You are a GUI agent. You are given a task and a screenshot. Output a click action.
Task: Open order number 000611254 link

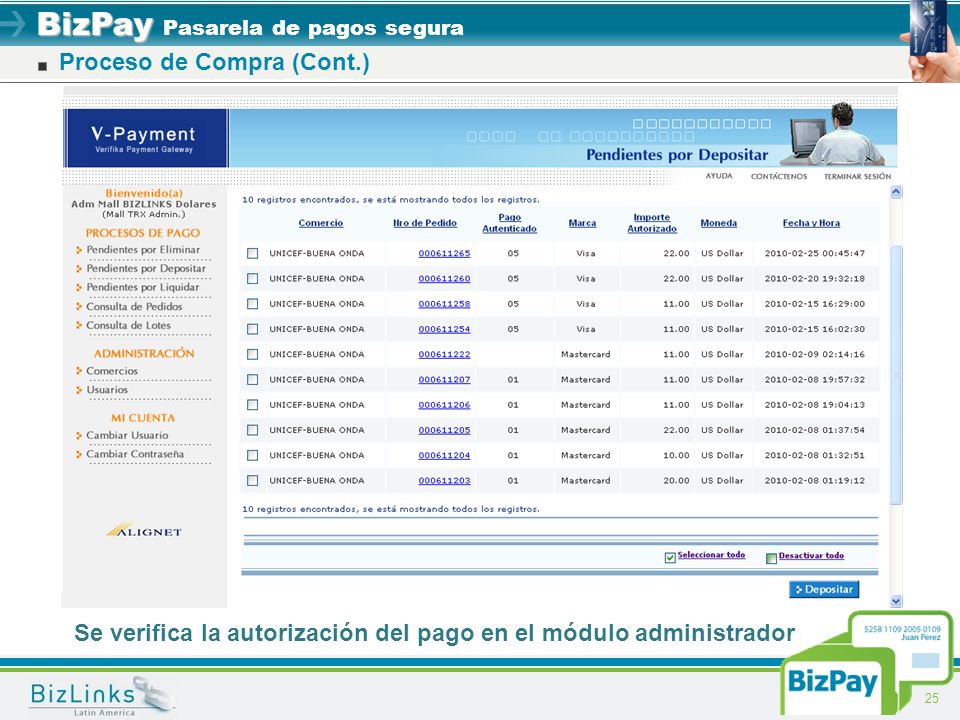(444, 329)
